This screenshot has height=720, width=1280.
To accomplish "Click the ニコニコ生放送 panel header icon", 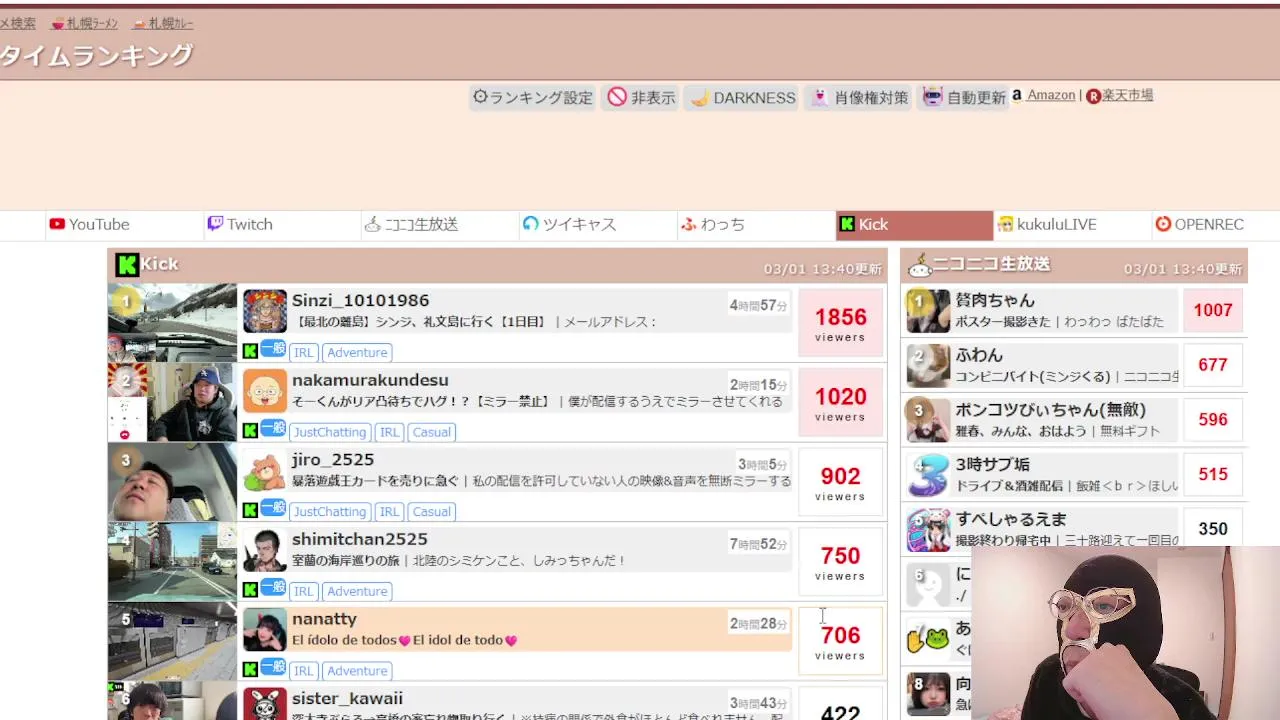I will (x=919, y=264).
